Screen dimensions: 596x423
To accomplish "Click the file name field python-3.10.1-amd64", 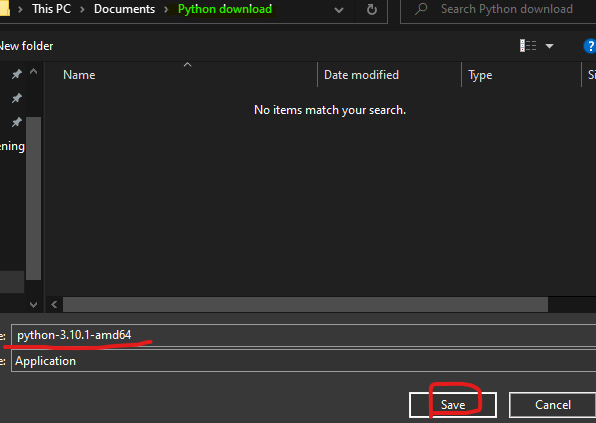I will pyautogui.click(x=303, y=335).
